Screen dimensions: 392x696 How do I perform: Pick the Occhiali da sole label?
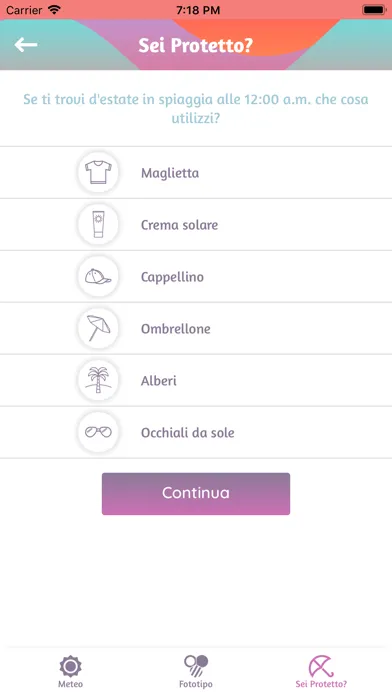(187, 433)
